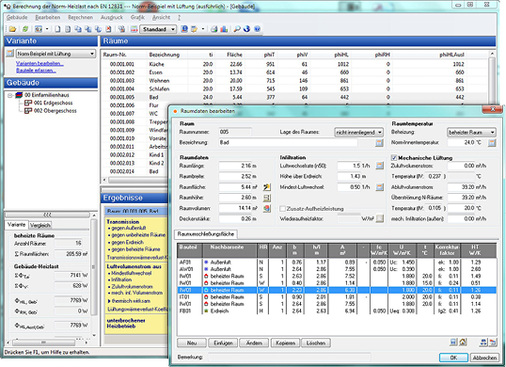The width and height of the screenshot is (506, 367).
Task: Open Beheizung dropdown beheizter Raum
Action: tap(471, 132)
